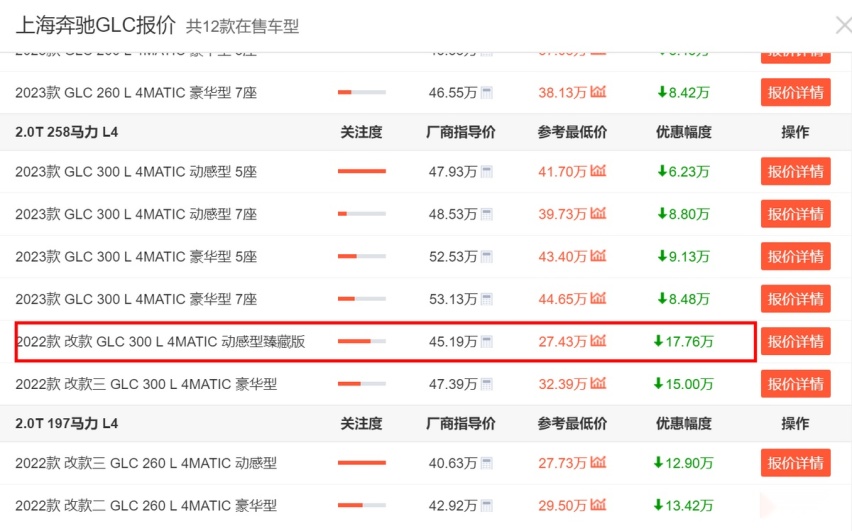Click 参考最低价 header in 197马力 section
Screen dimensions: 852x531
(x=572, y=423)
